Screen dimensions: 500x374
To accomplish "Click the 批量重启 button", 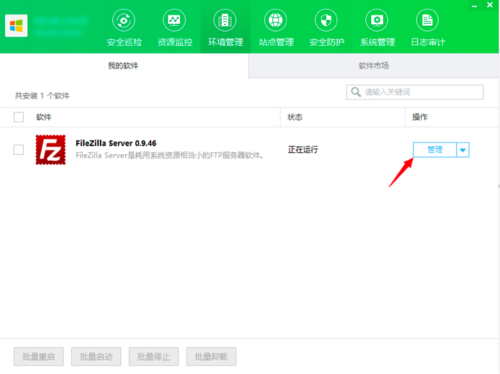I will coord(39,357).
